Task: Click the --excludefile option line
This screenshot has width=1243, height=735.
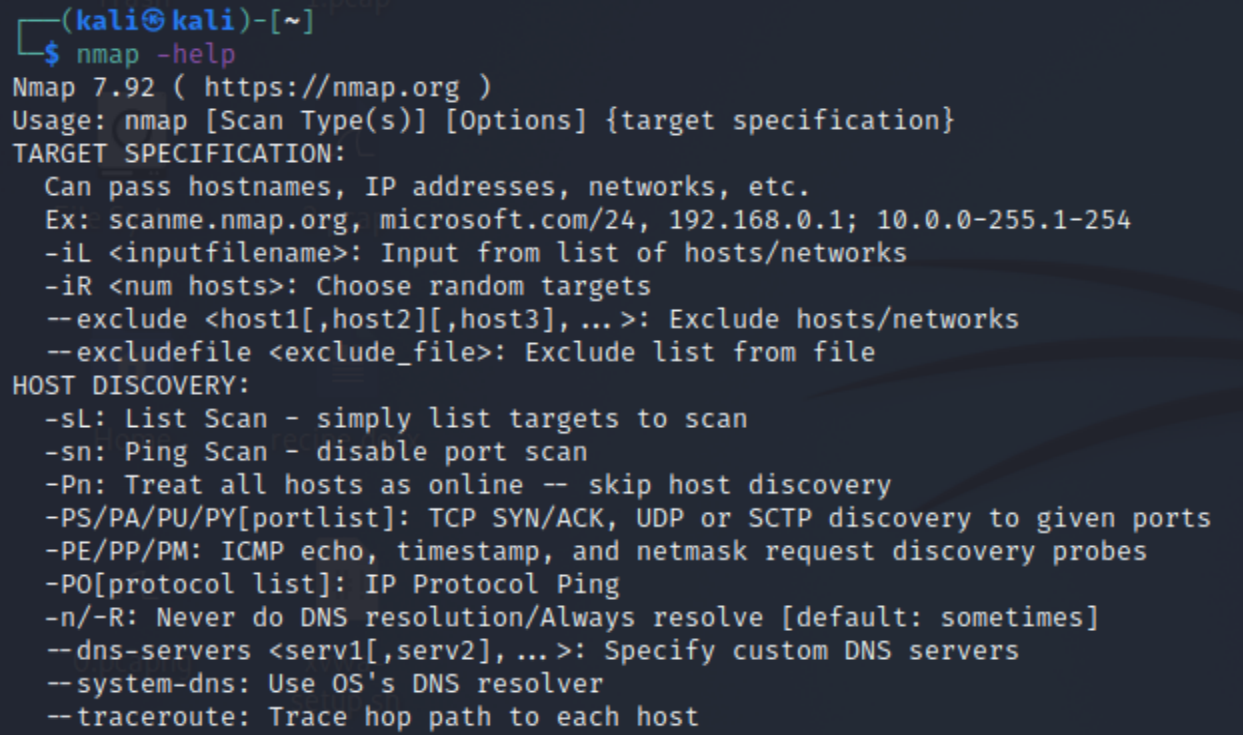Action: pos(460,352)
